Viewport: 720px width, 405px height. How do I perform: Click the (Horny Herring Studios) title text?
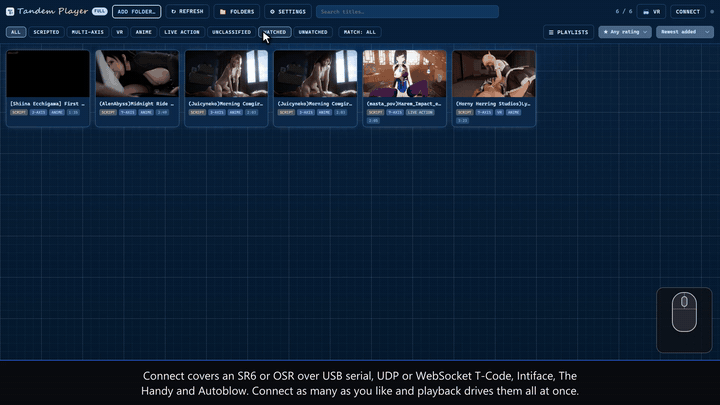pos(493,104)
